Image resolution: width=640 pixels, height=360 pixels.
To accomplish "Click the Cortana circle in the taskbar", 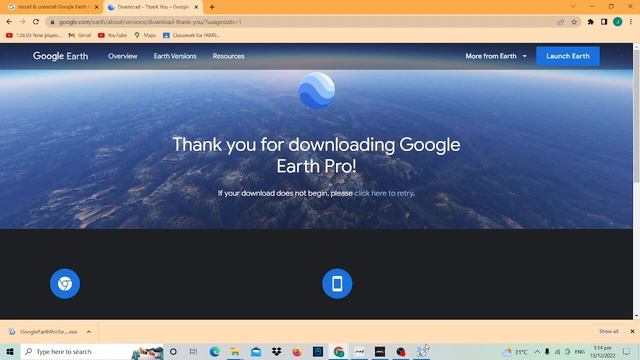I will (173, 351).
